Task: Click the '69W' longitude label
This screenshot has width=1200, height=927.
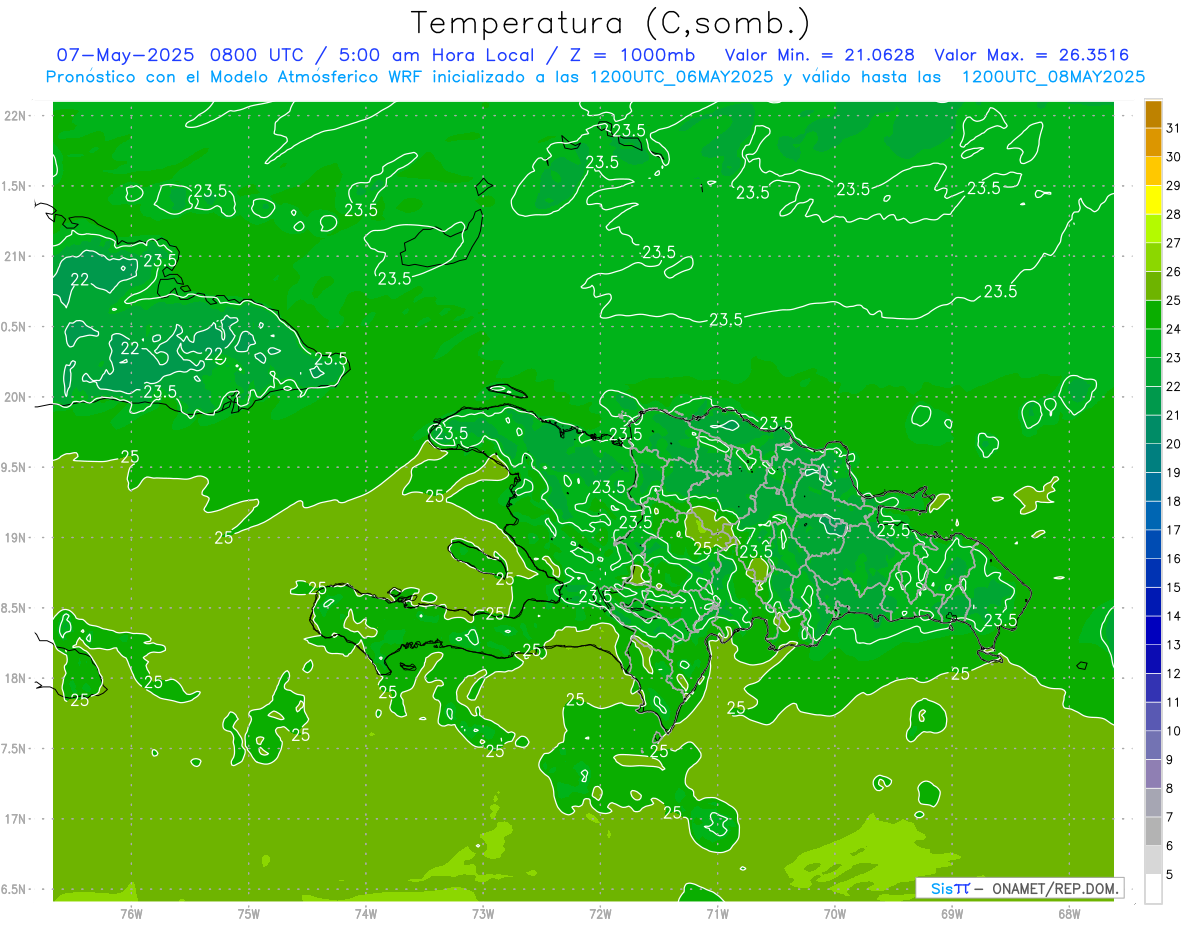Action: point(952,913)
